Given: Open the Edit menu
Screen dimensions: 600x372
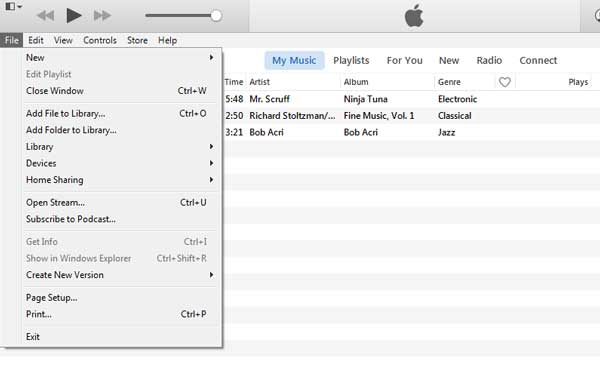Looking at the screenshot, I should [x=36, y=40].
